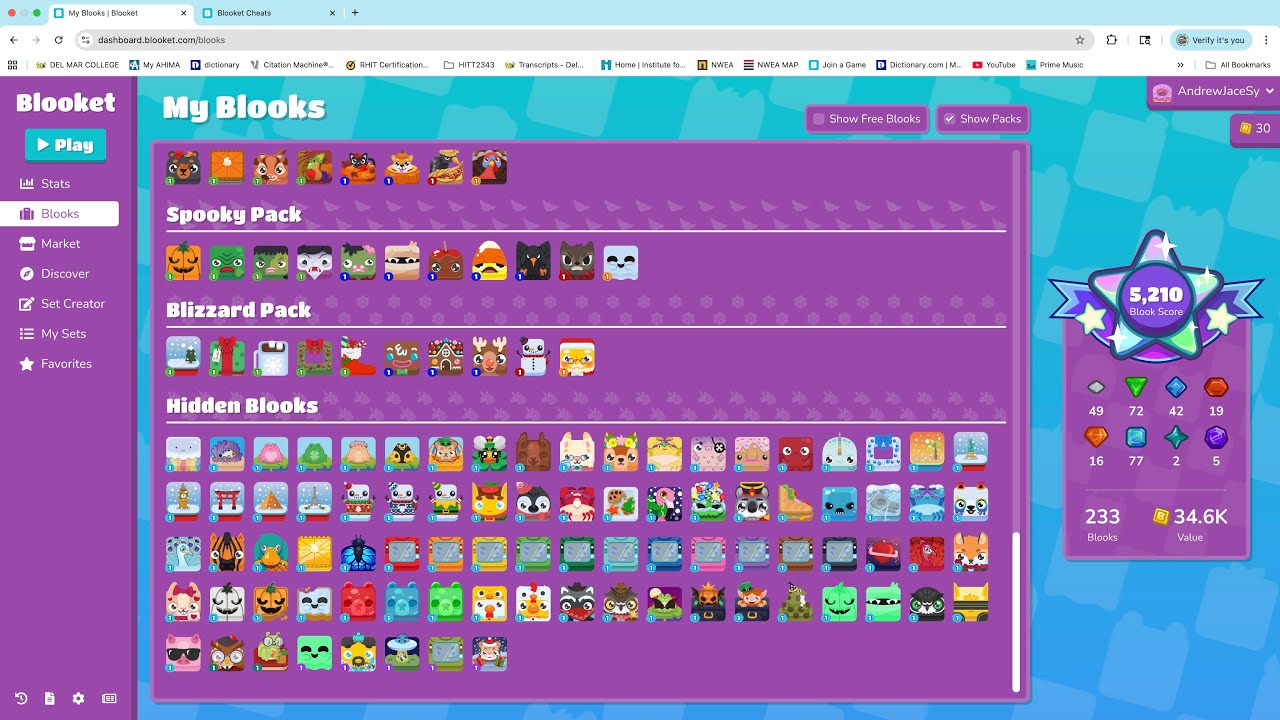Open the Join a Game bookmark
The image size is (1280, 720).
(x=837, y=65)
